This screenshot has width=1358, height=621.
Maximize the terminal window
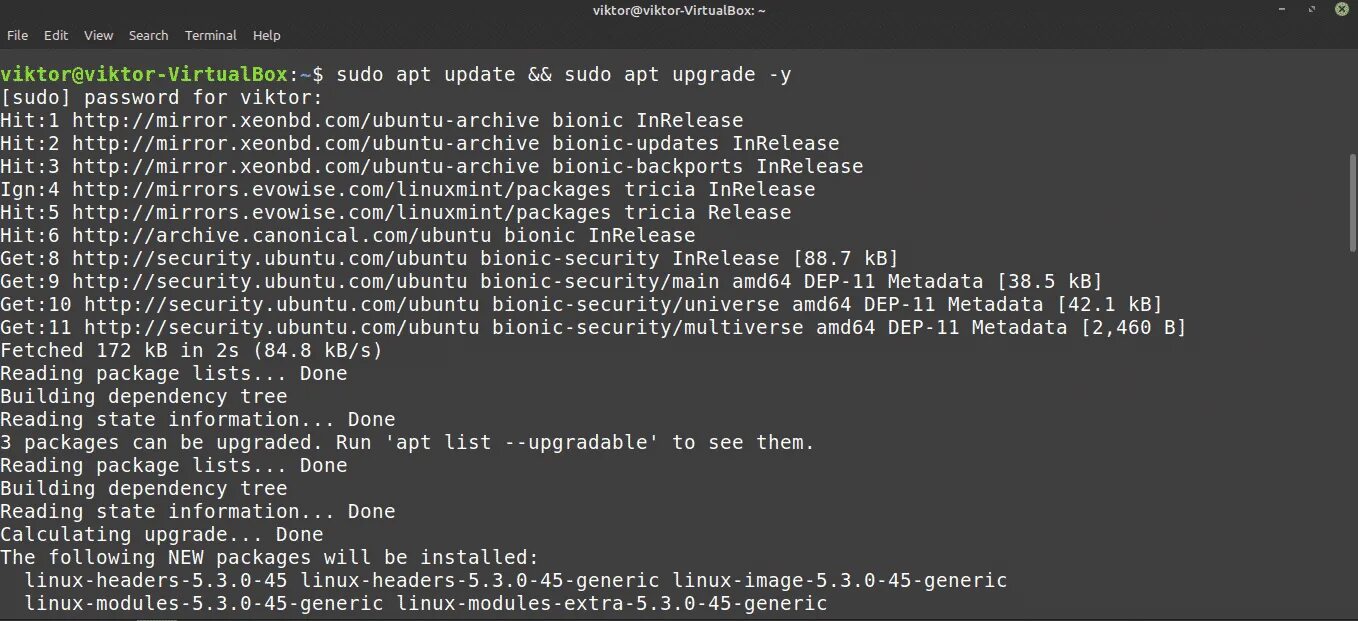click(x=1311, y=9)
